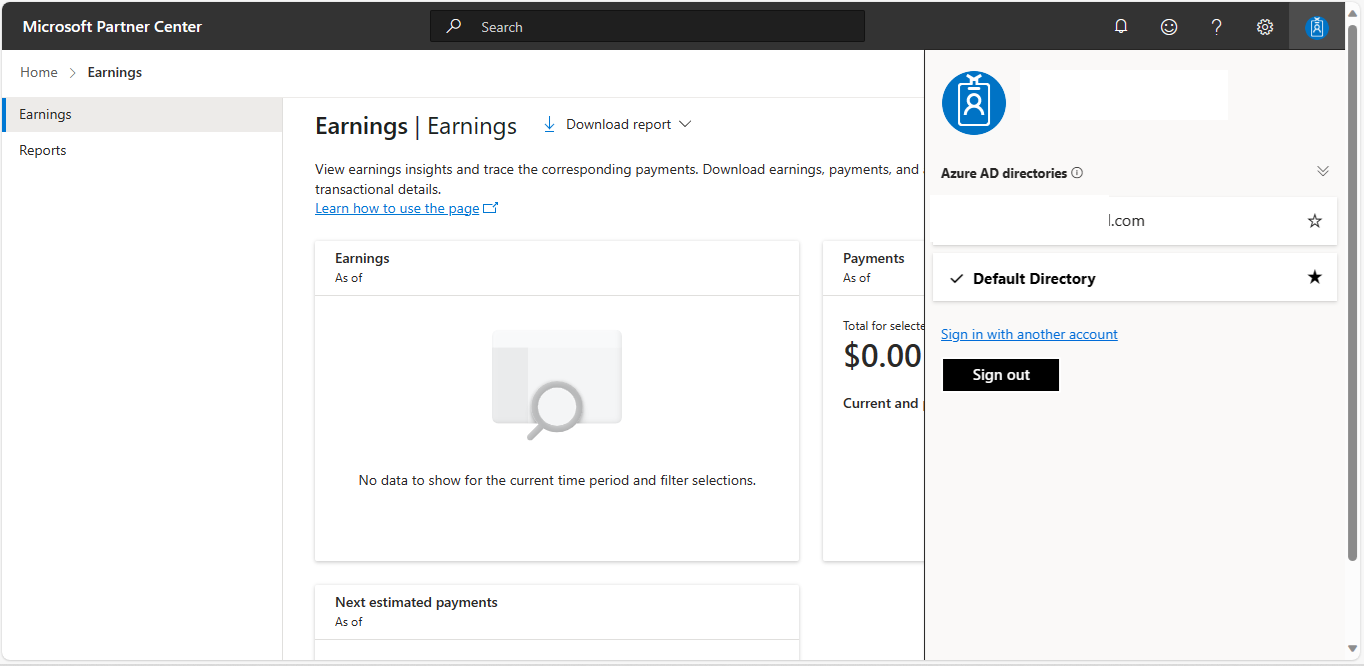Click the account badge icon in header

(x=1317, y=27)
